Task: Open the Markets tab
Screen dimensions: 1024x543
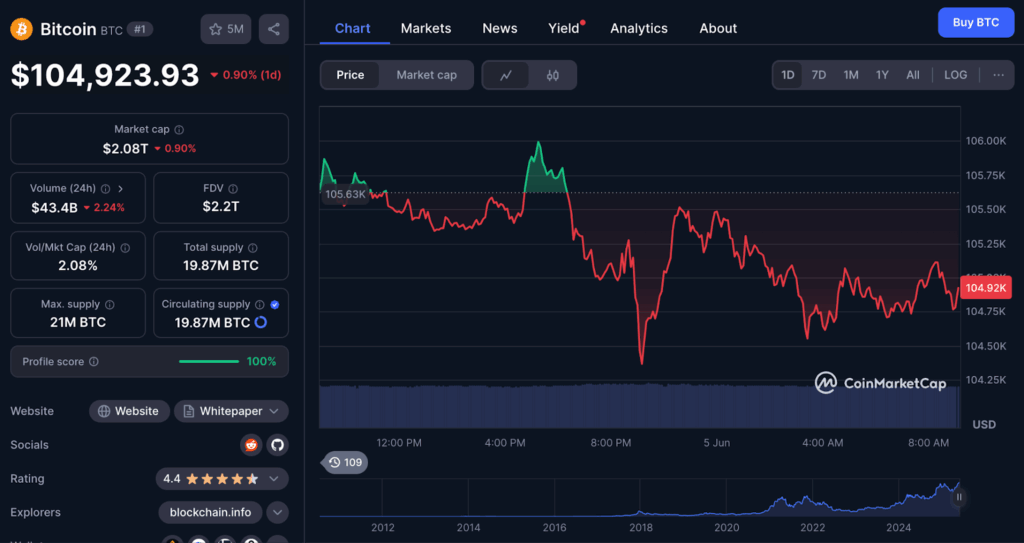Action: (426, 28)
